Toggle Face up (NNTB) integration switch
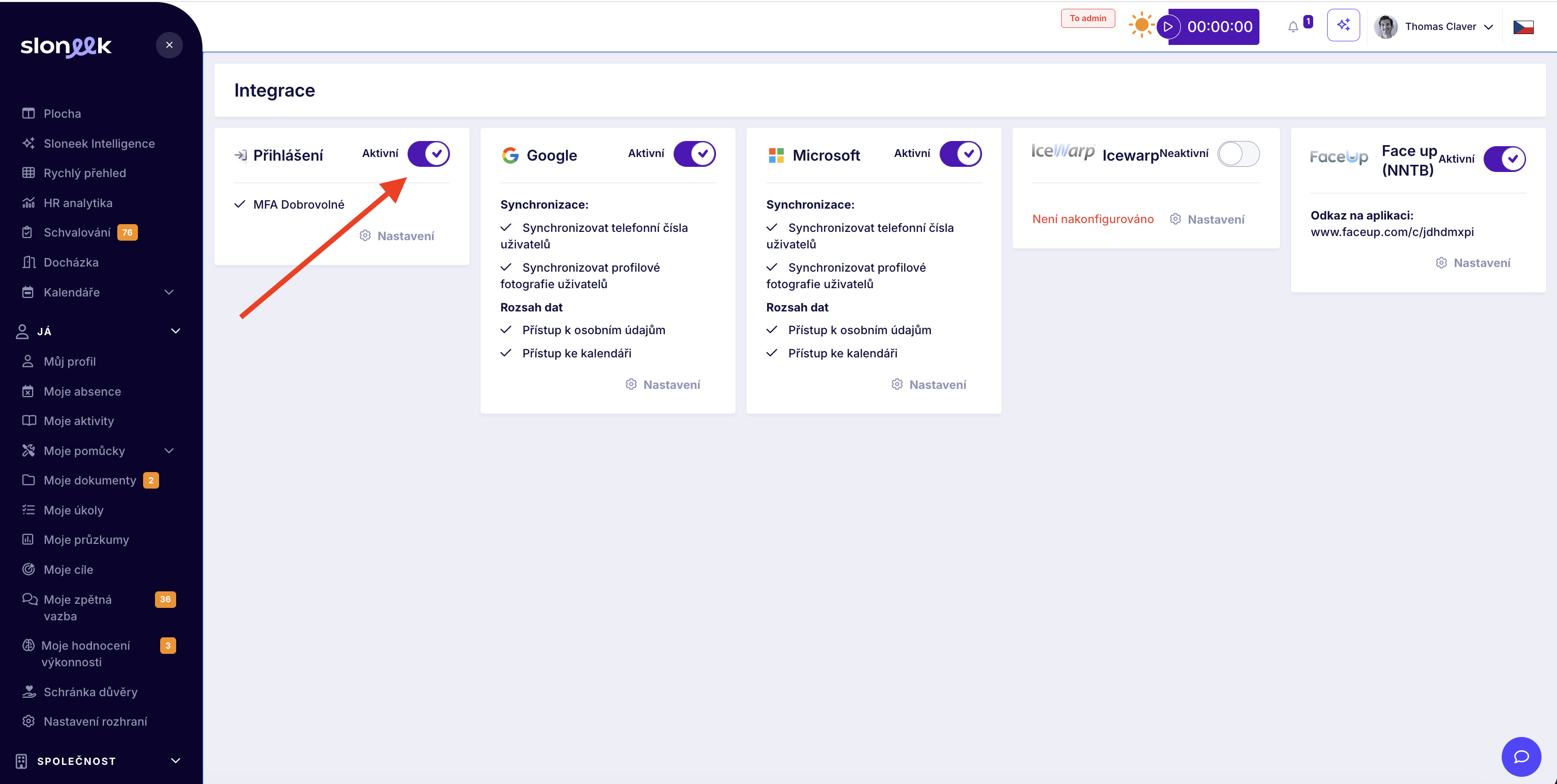 coord(1504,159)
